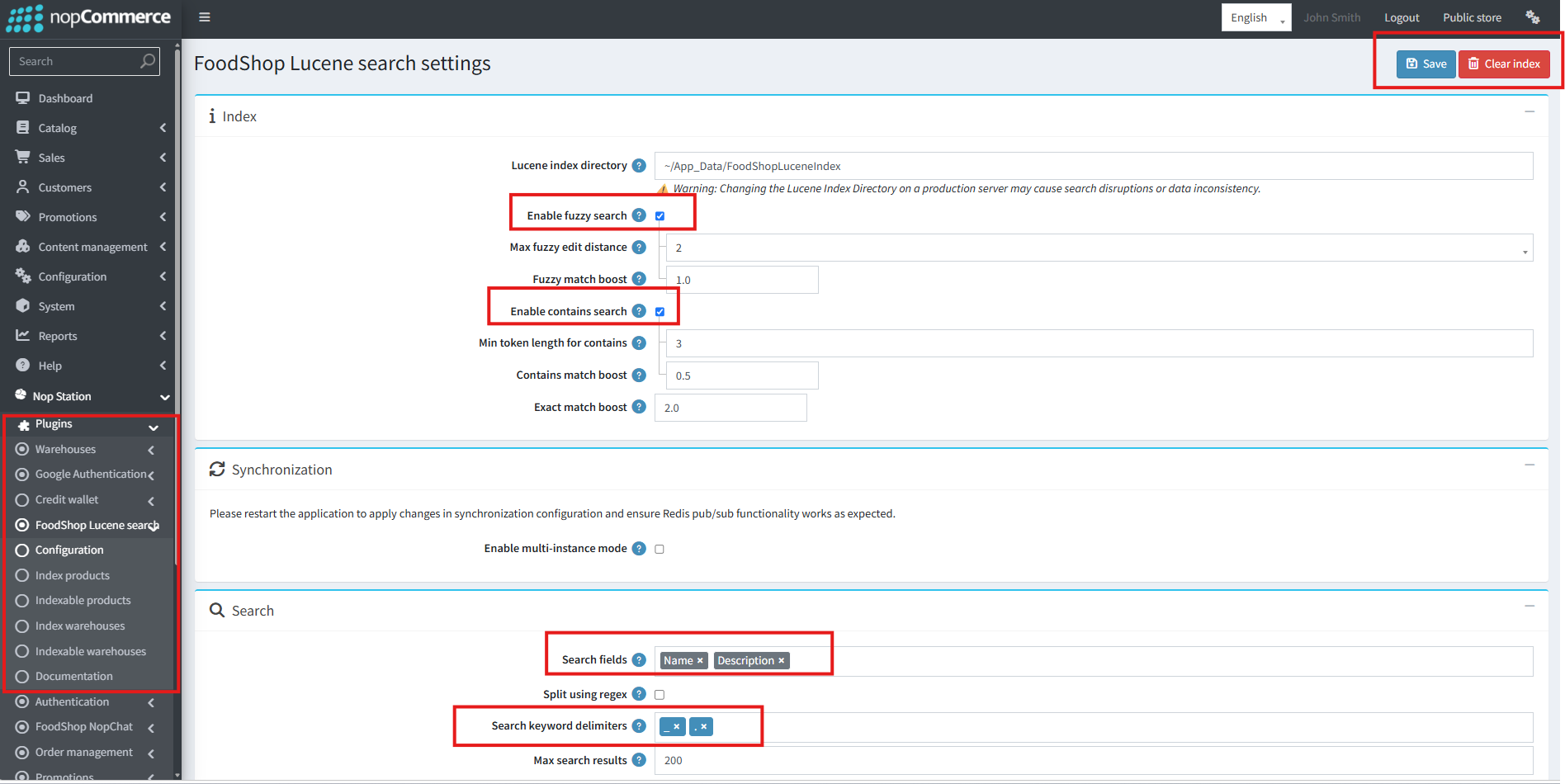Save the Lucene search settings

(x=1426, y=64)
